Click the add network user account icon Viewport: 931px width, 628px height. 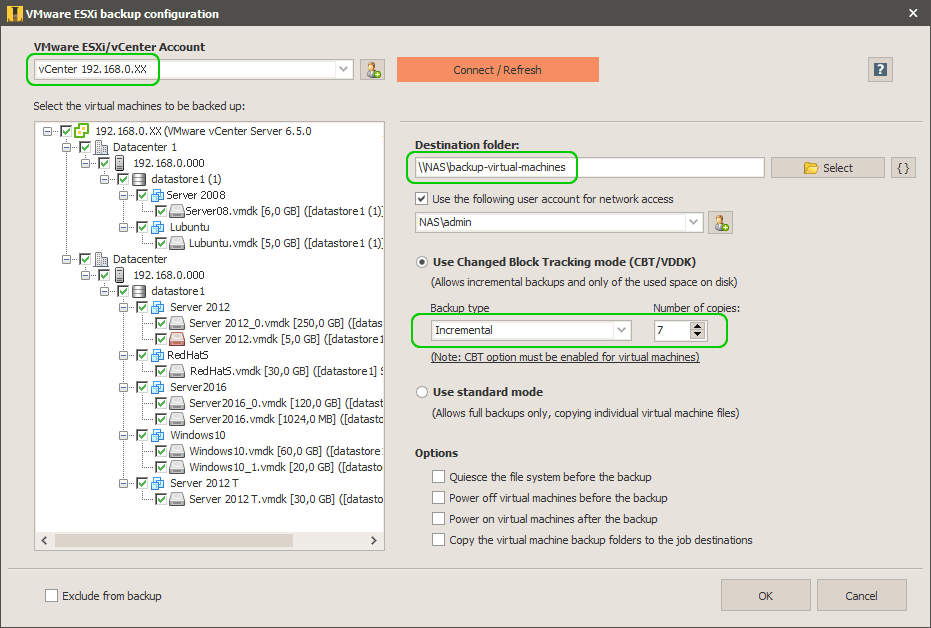720,223
